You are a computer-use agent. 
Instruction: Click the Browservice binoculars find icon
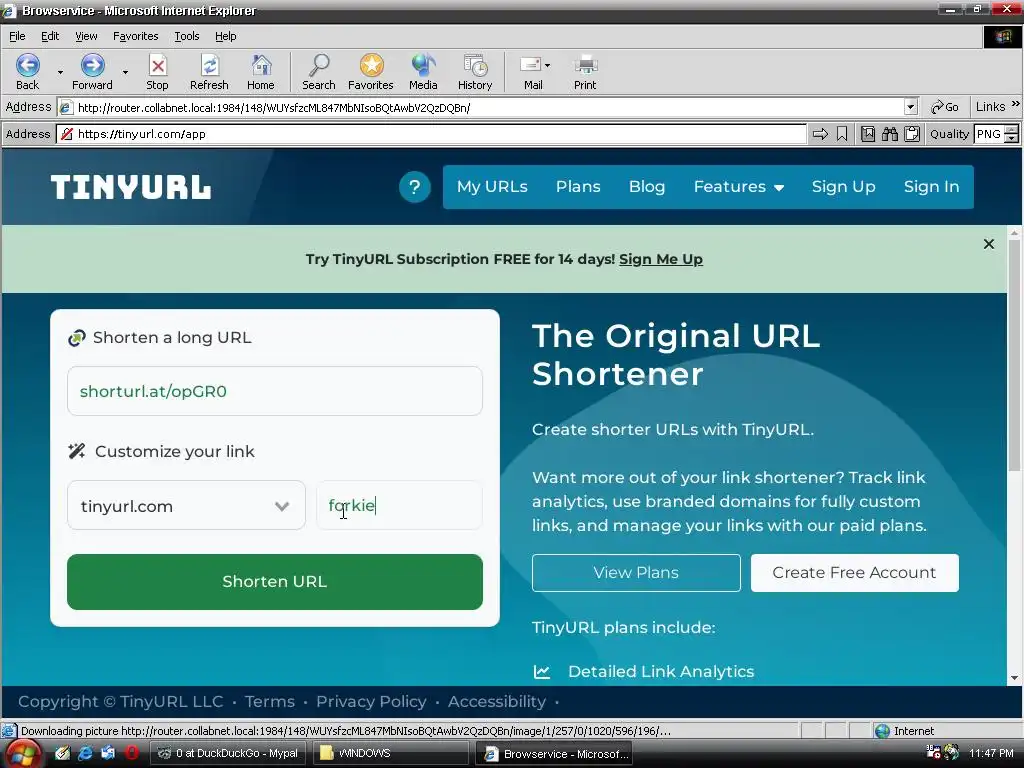coord(889,134)
